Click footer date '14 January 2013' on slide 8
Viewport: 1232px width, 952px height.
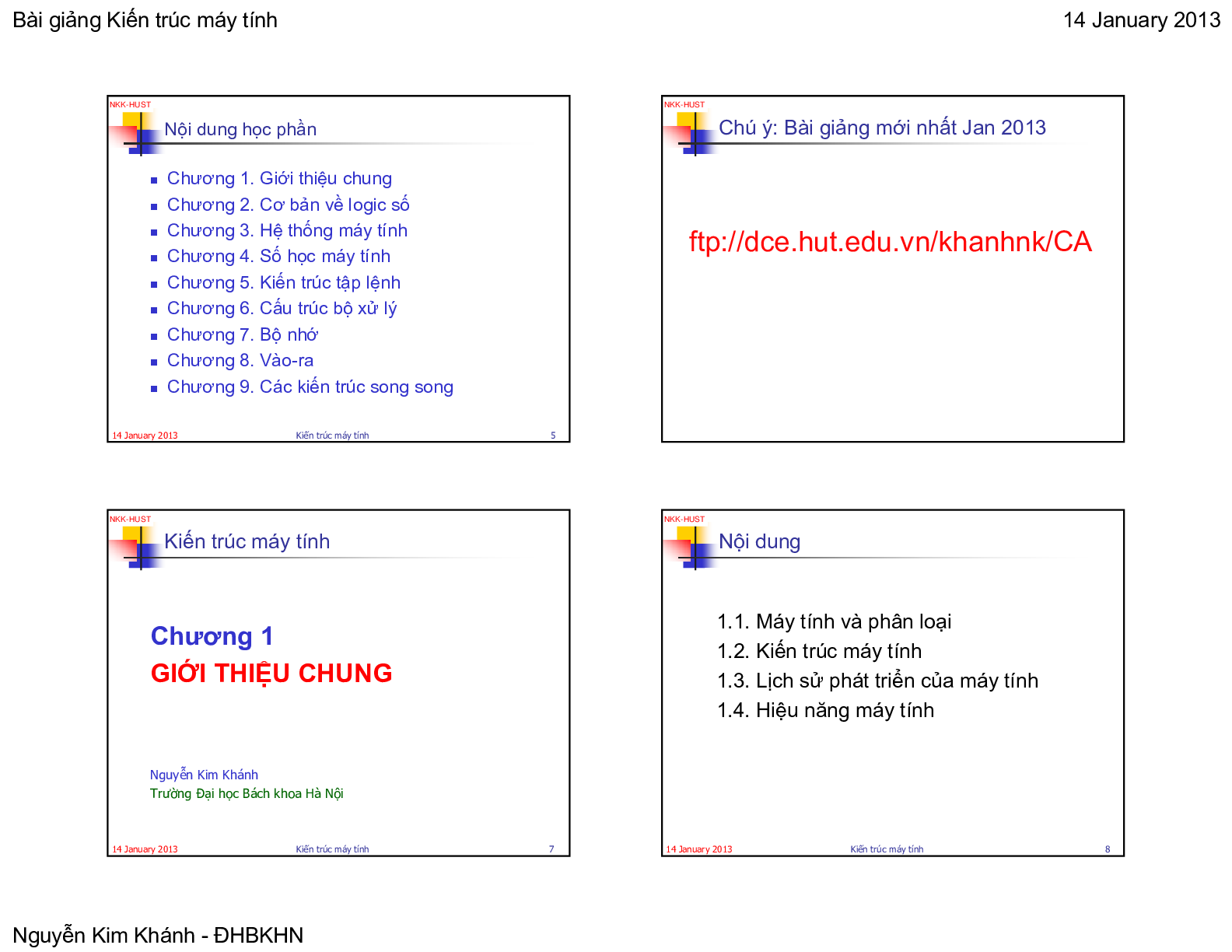[x=699, y=849]
